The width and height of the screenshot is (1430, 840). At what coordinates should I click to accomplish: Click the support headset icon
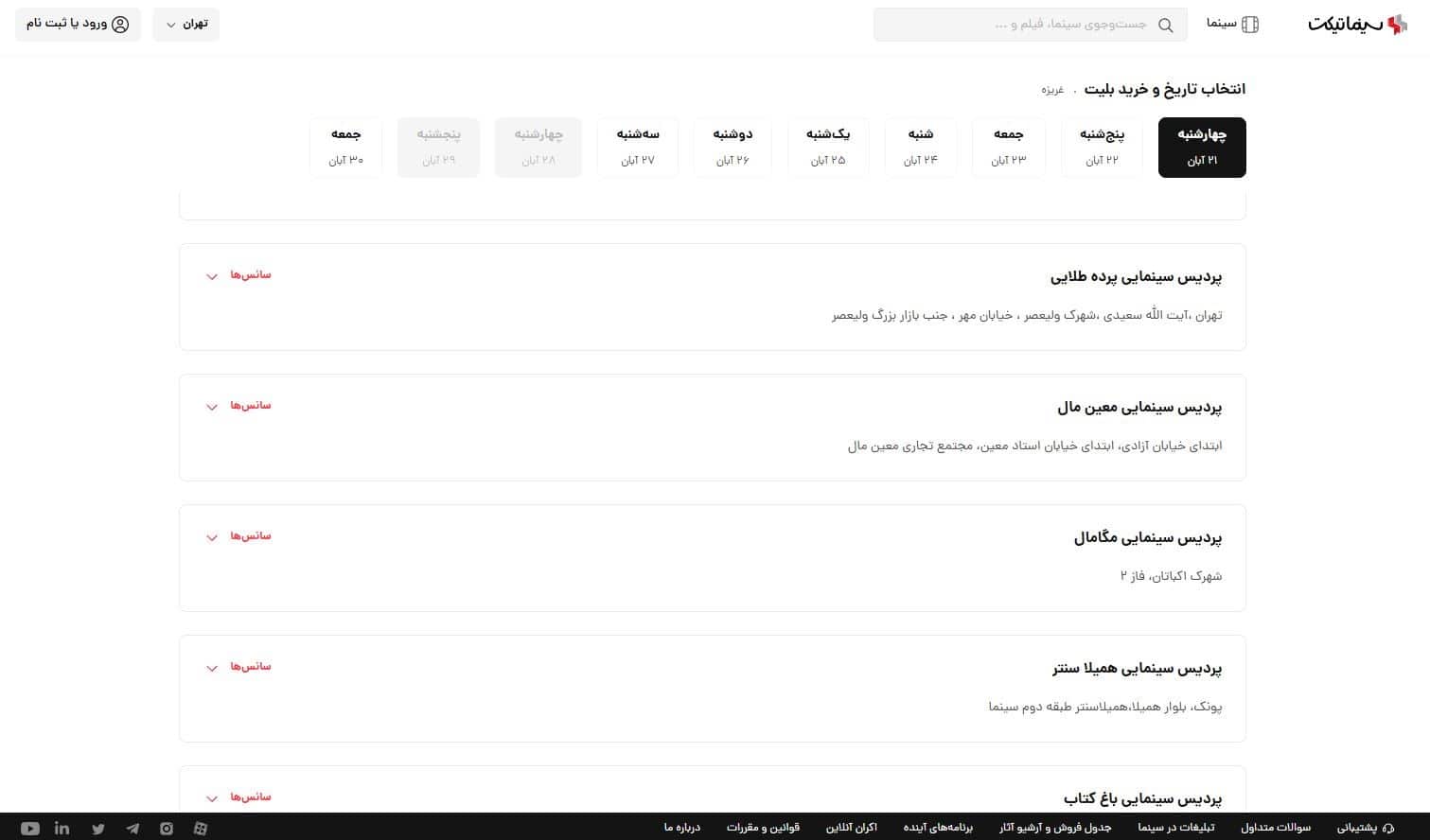pyautogui.click(x=1388, y=828)
